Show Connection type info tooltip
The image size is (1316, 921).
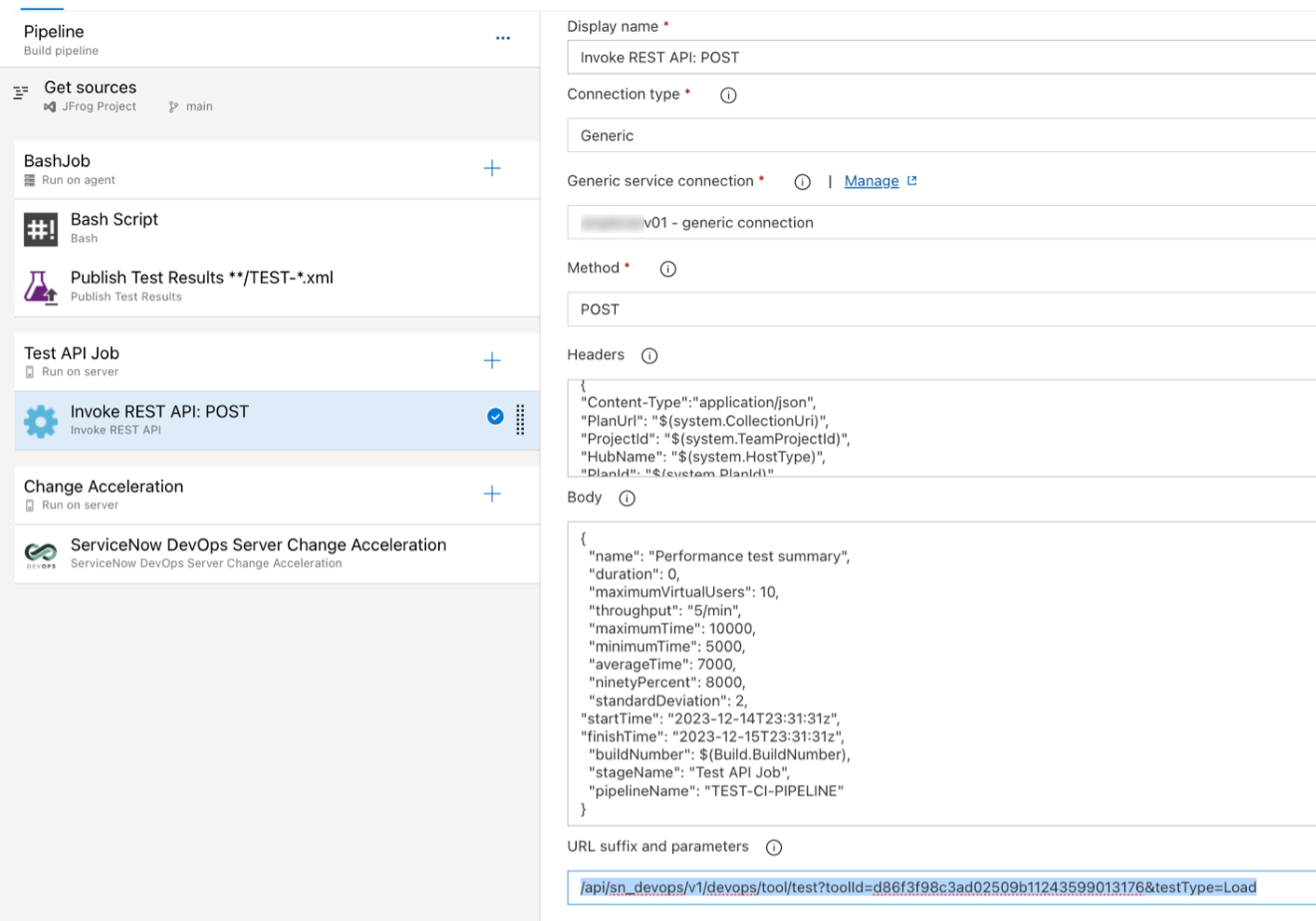(x=728, y=95)
